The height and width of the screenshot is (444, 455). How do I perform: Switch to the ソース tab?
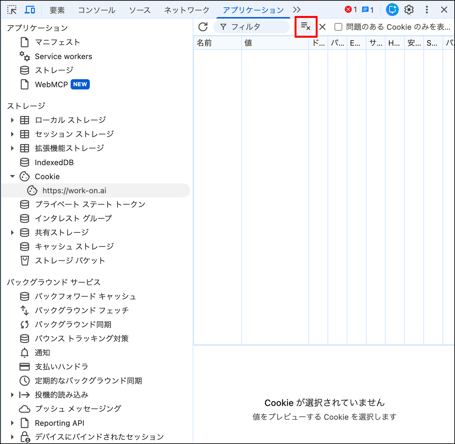tap(140, 10)
